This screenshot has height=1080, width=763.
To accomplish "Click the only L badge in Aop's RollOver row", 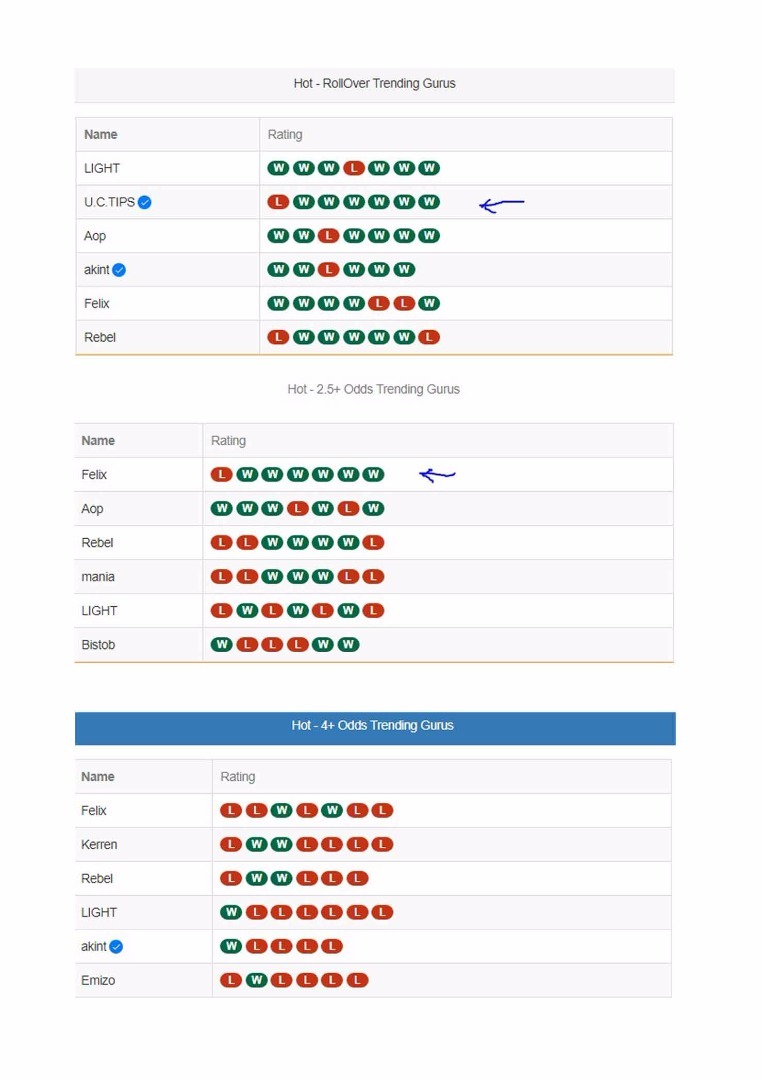I will coord(328,236).
